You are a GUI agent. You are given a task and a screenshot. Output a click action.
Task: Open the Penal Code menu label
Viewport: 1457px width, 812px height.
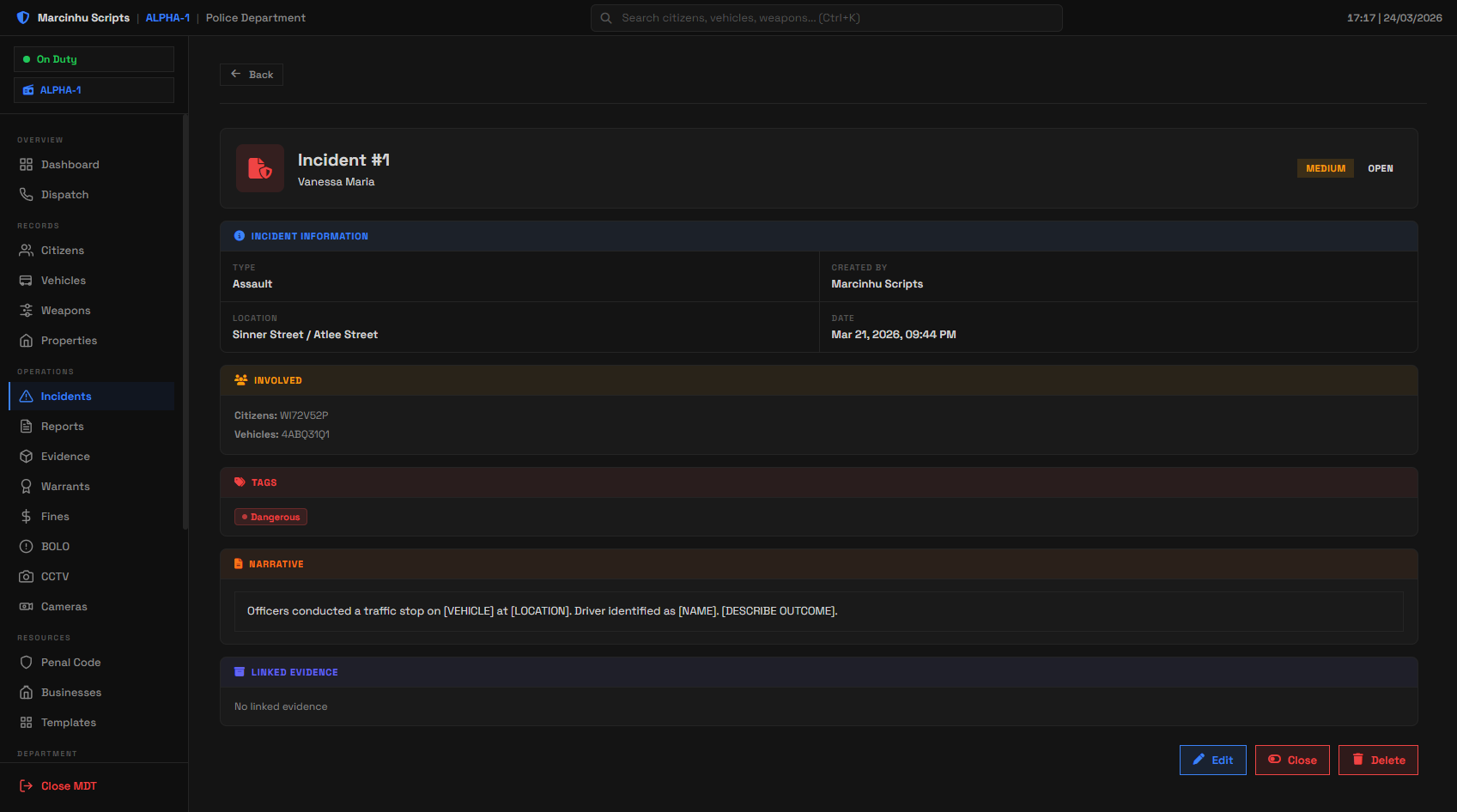click(x=71, y=663)
